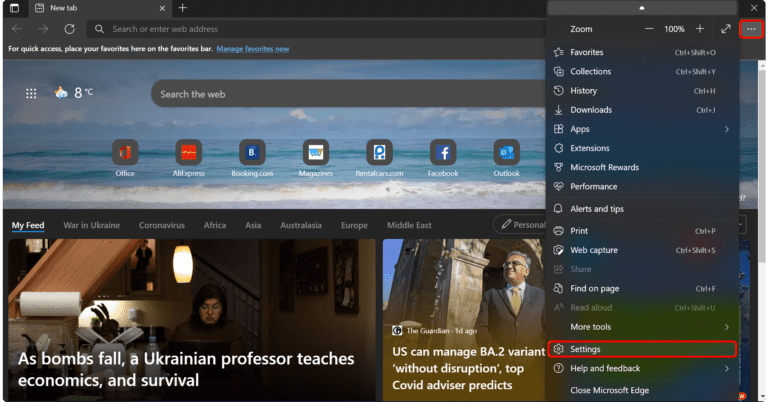Click the app launcher grid icon
Image resolution: width=768 pixels, height=402 pixels.
pos(31,94)
